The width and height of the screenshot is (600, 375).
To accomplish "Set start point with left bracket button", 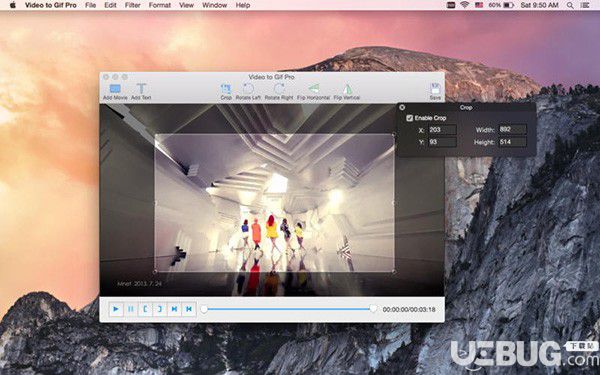I will coord(145,309).
